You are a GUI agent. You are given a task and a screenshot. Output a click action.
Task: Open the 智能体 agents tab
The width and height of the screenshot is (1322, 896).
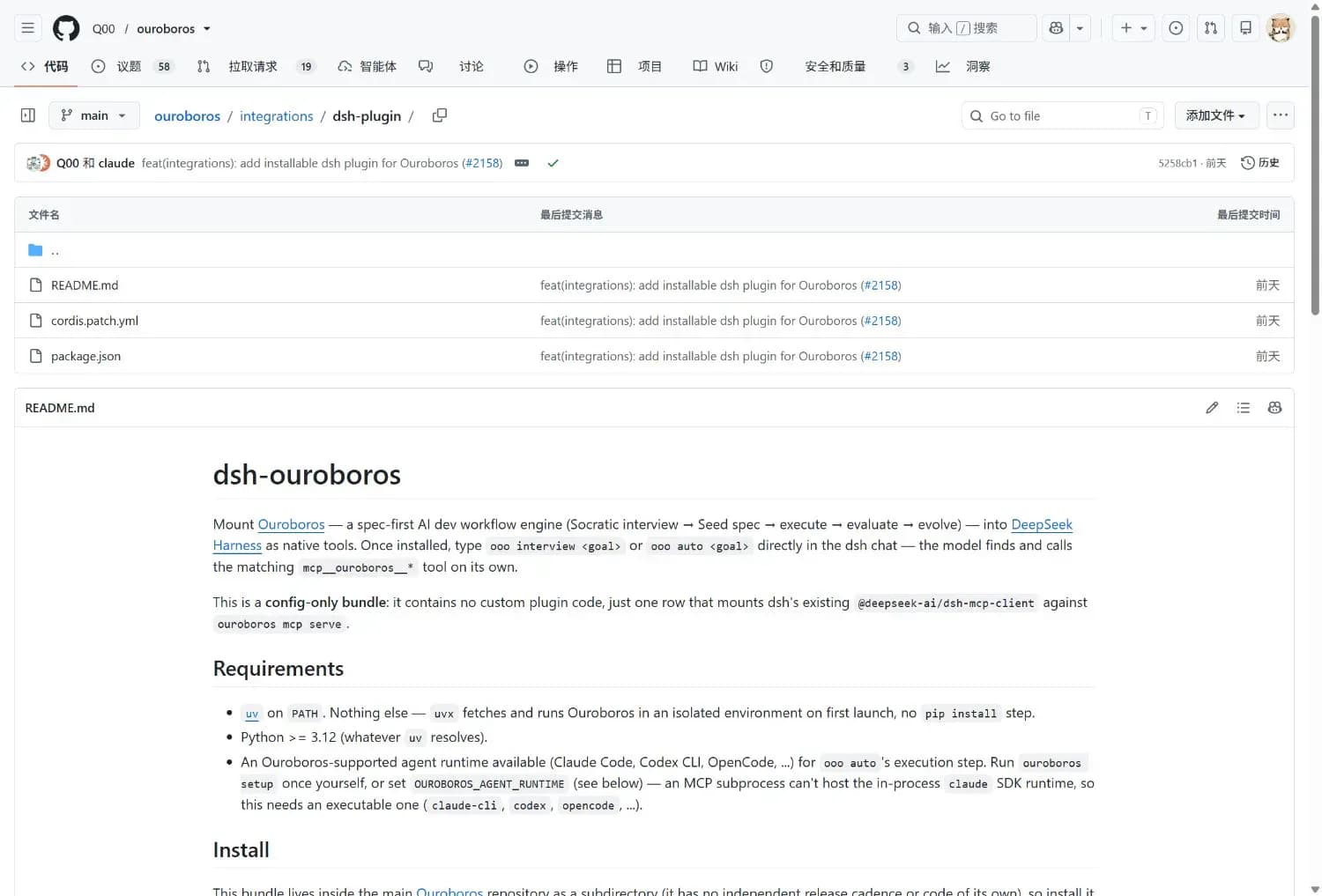(x=368, y=66)
